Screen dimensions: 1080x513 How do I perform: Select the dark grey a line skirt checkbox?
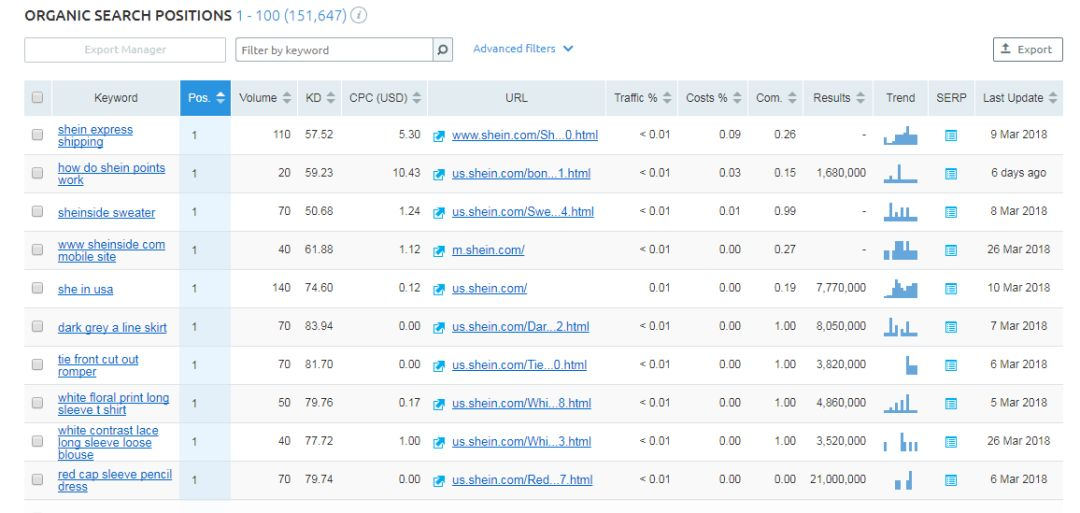[x=37, y=326]
